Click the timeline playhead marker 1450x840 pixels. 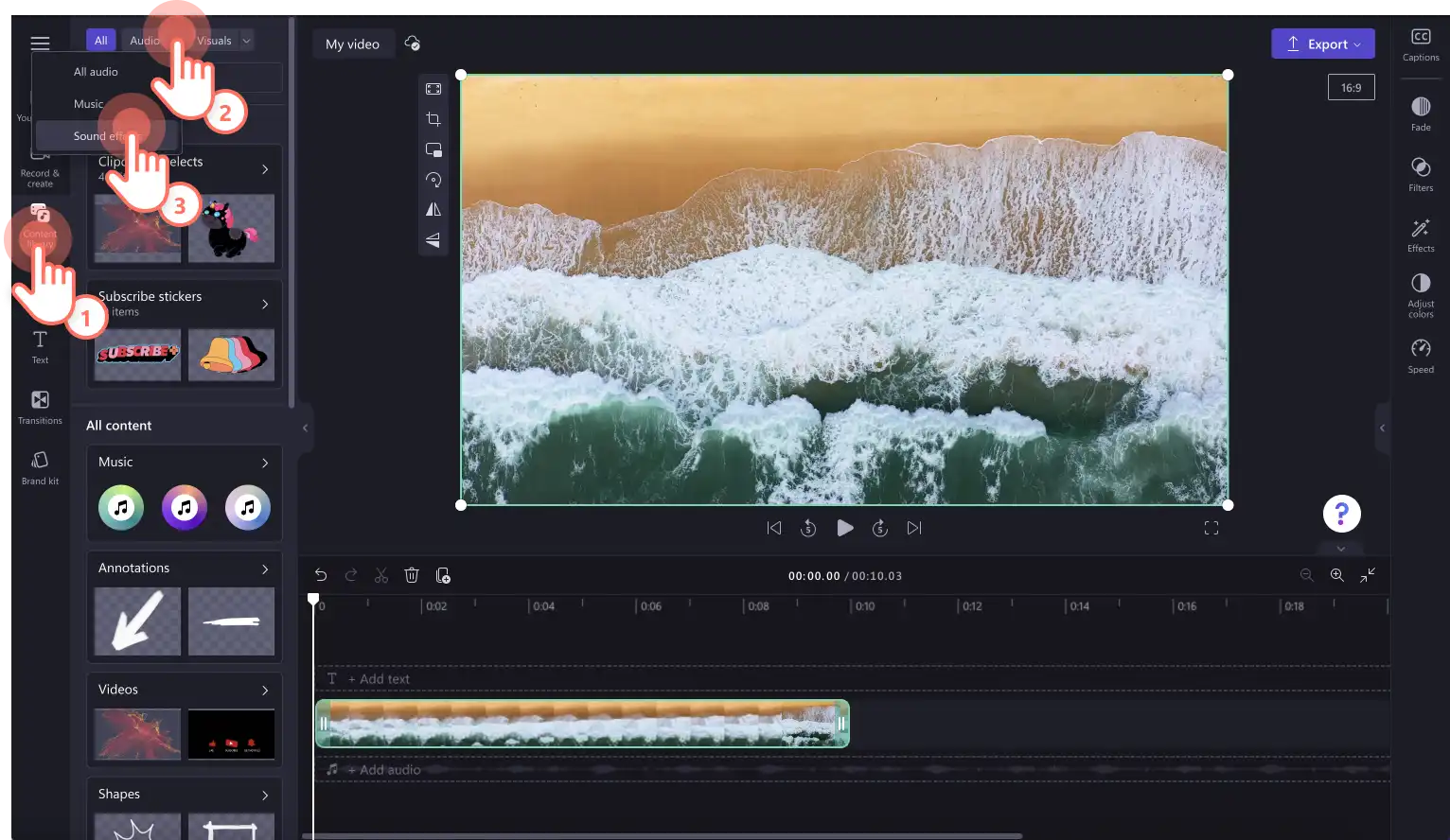(313, 599)
